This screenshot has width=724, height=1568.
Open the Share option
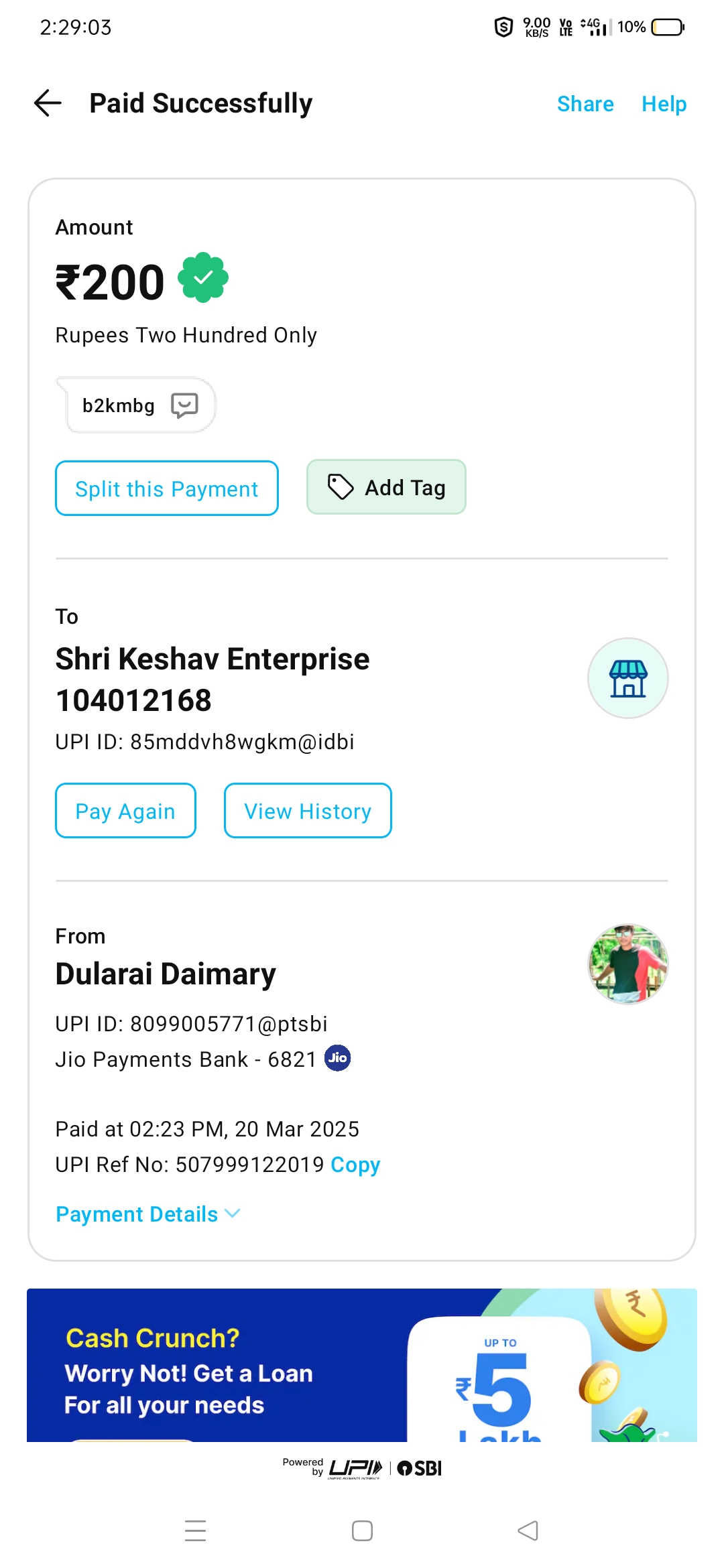tap(585, 104)
